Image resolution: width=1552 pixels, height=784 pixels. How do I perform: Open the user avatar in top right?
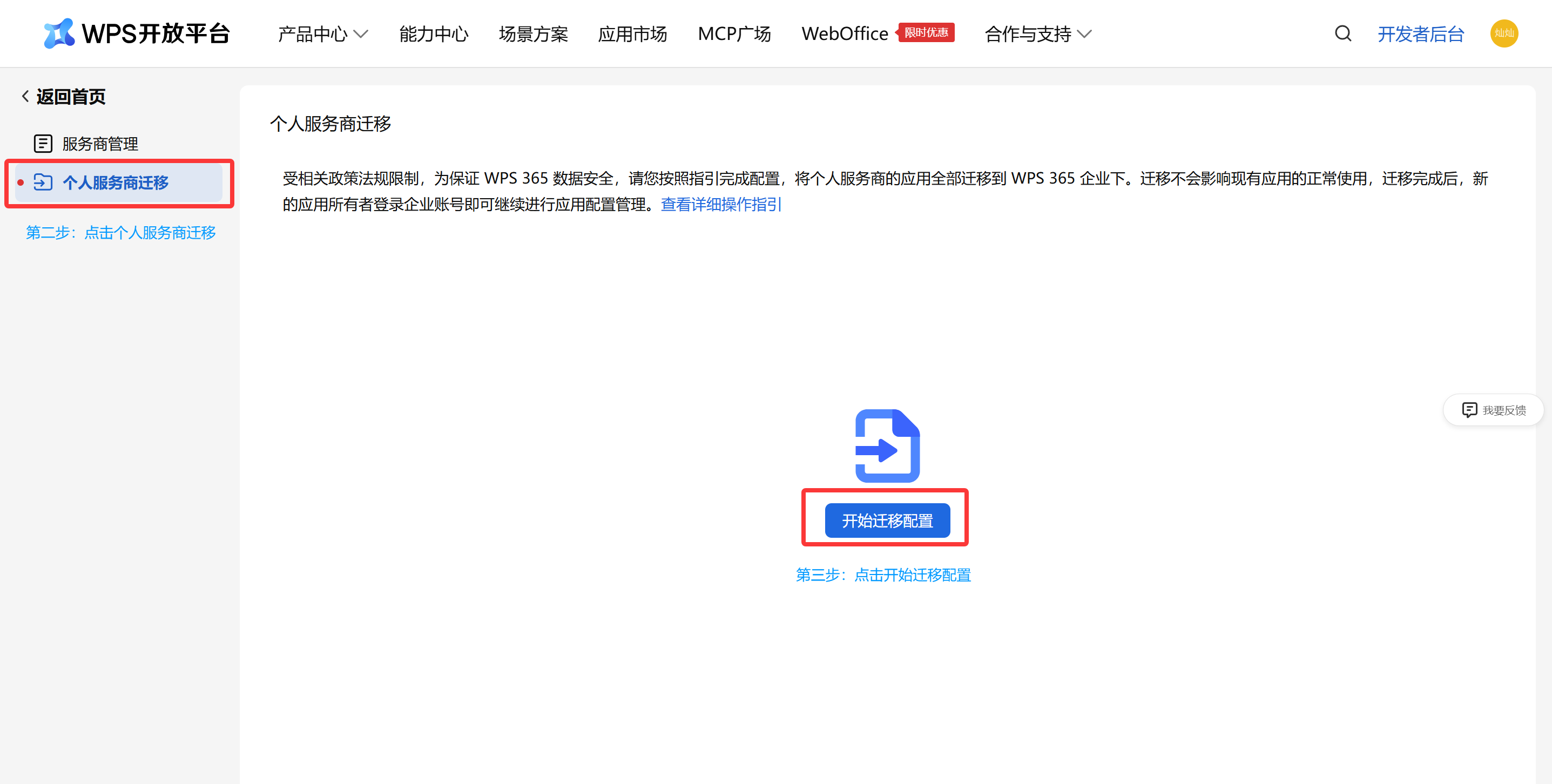(x=1503, y=33)
